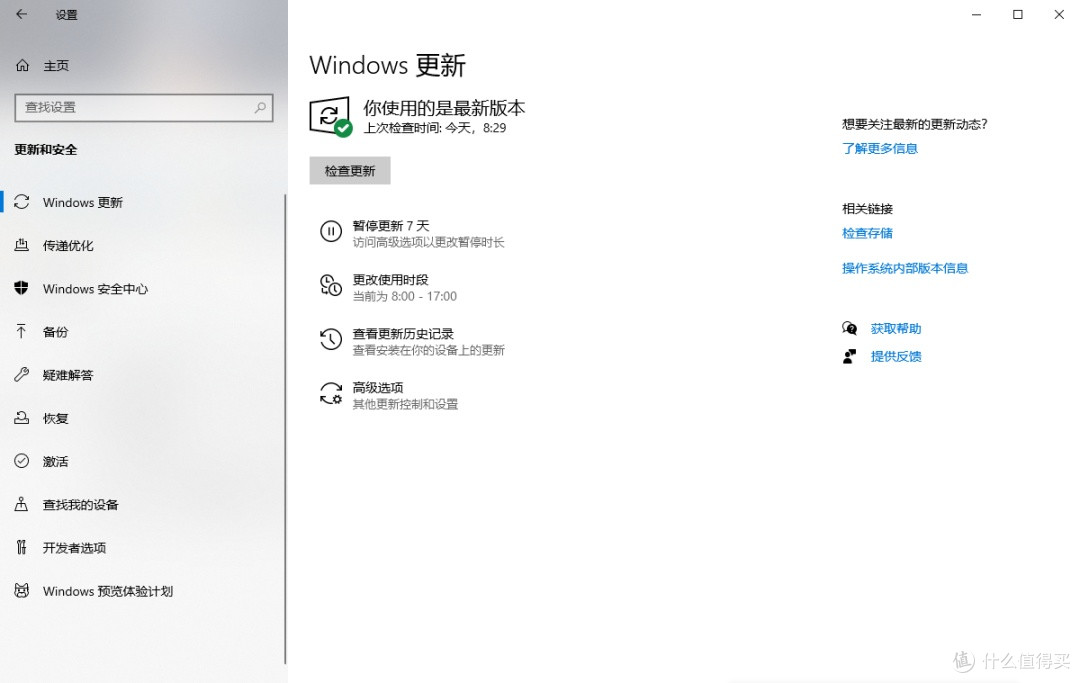
Task: Select Windows 更新 in the sidebar
Action: pos(83,202)
